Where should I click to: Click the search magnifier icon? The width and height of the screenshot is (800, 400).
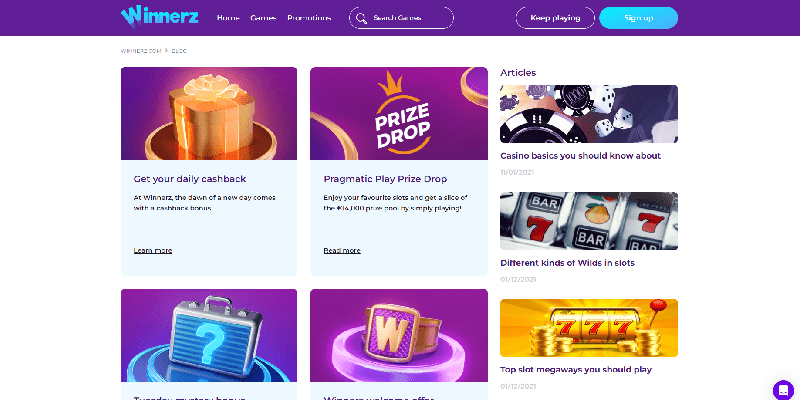[x=361, y=18]
